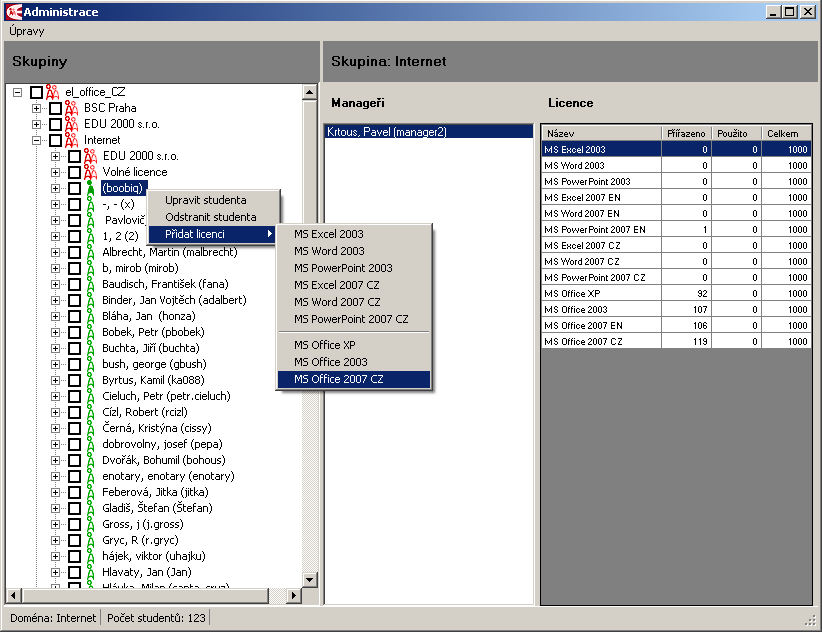
Task: Click the tree's horizontal scrollbar right arrow
Action: point(294,596)
